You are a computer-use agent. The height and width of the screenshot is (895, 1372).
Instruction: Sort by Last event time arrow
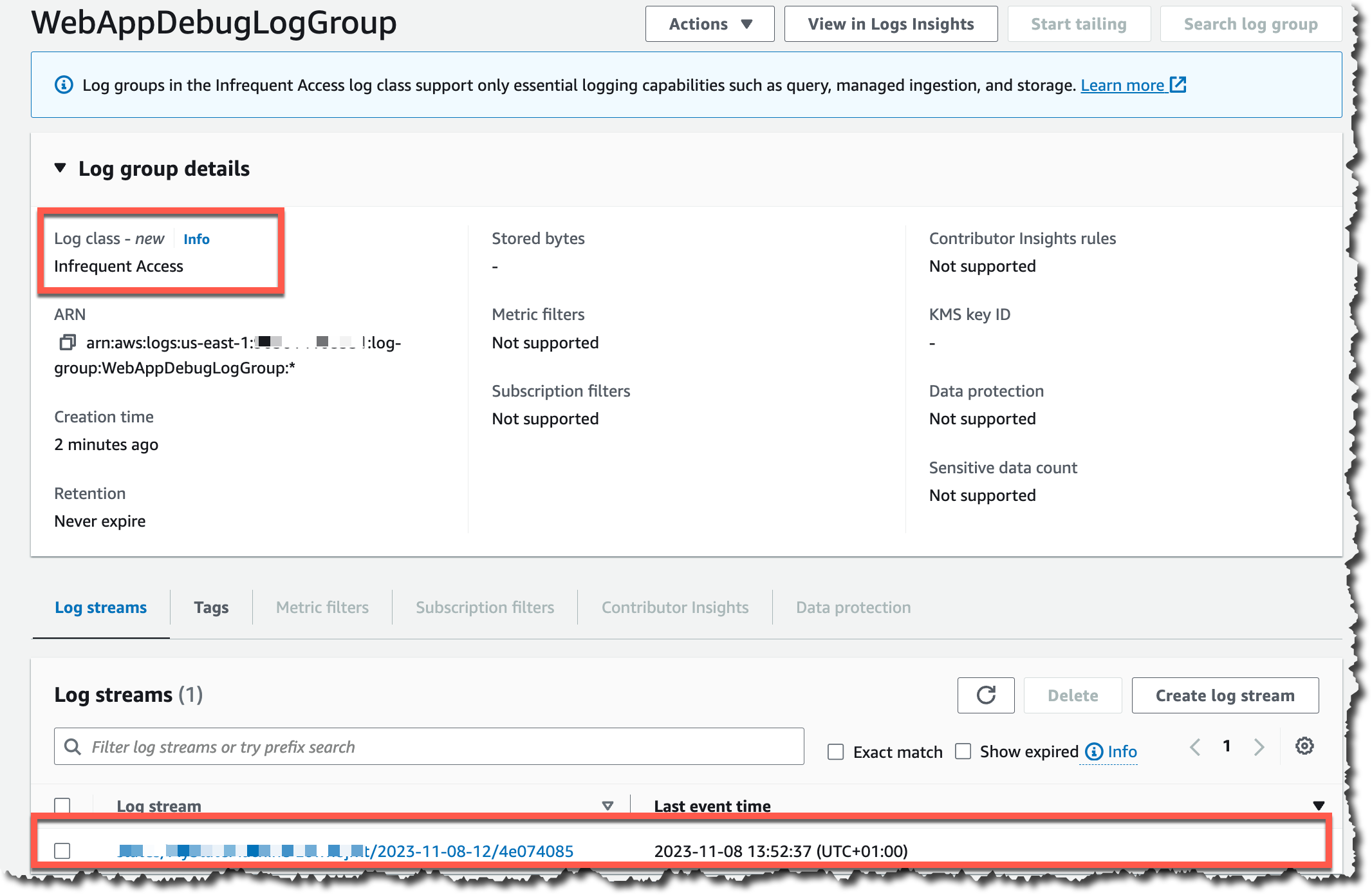1318,805
